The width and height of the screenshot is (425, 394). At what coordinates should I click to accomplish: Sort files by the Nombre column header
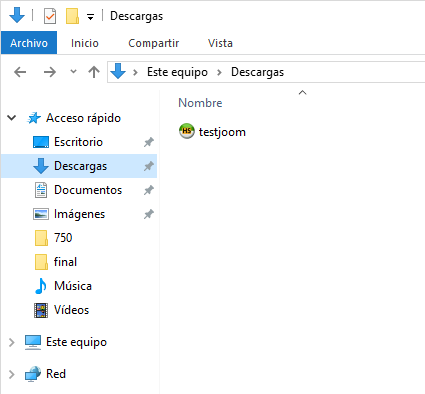[200, 103]
